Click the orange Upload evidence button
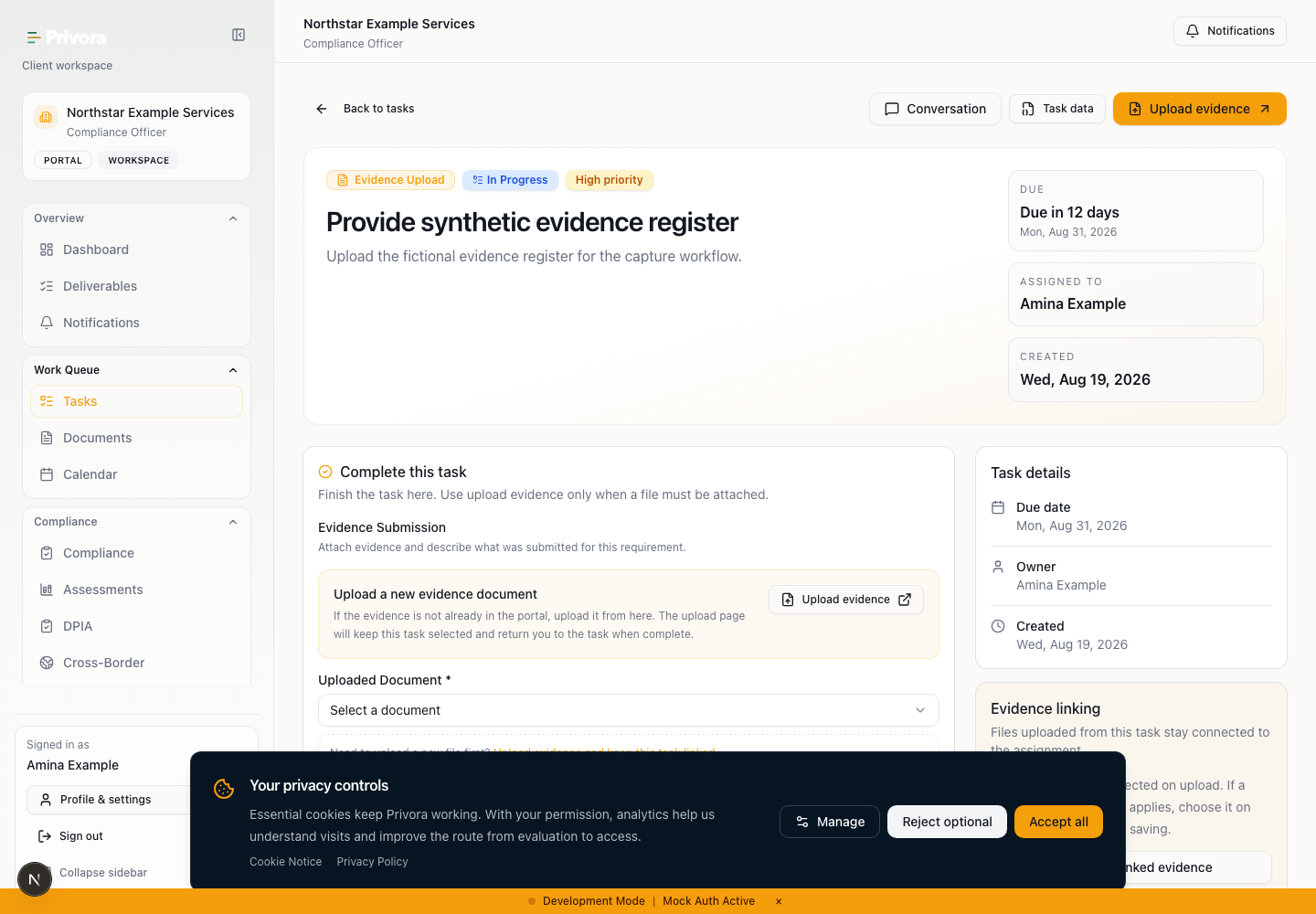Image resolution: width=1316 pixels, height=914 pixels. [1200, 109]
